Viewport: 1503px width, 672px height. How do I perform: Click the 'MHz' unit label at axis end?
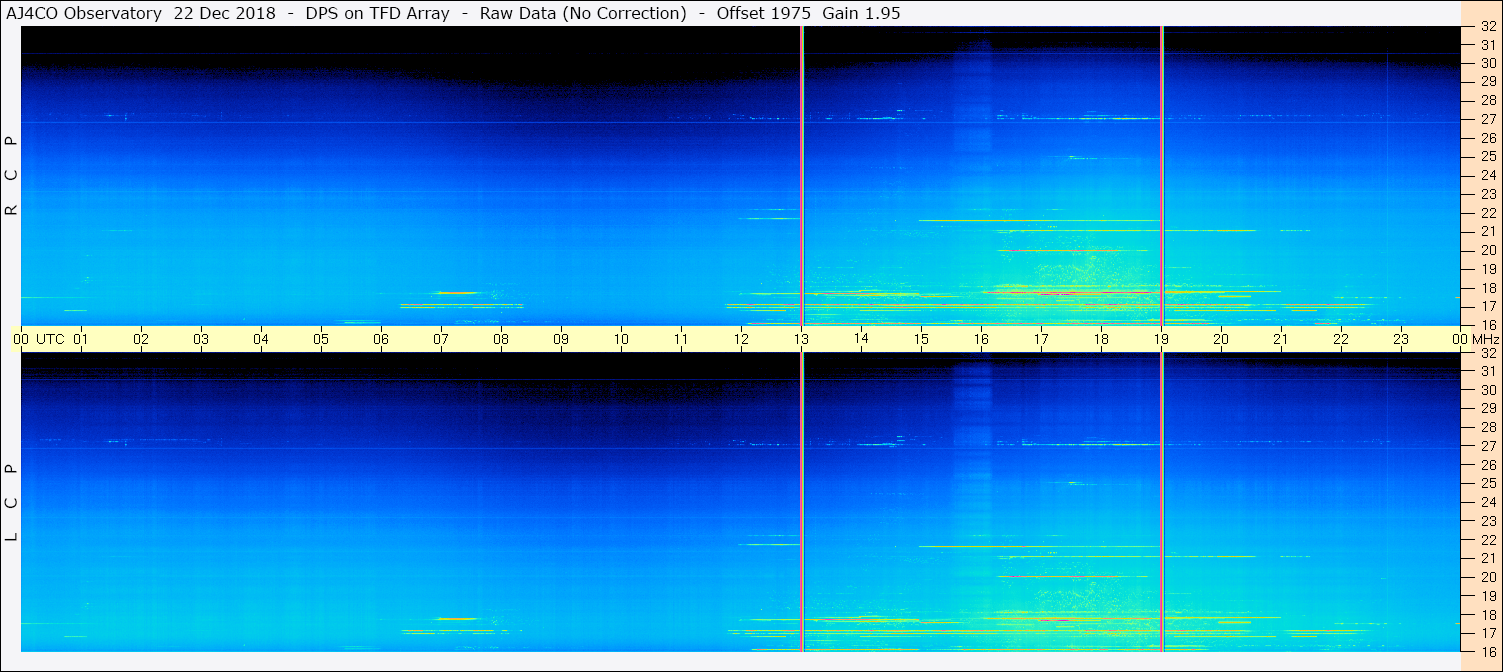coord(1486,339)
